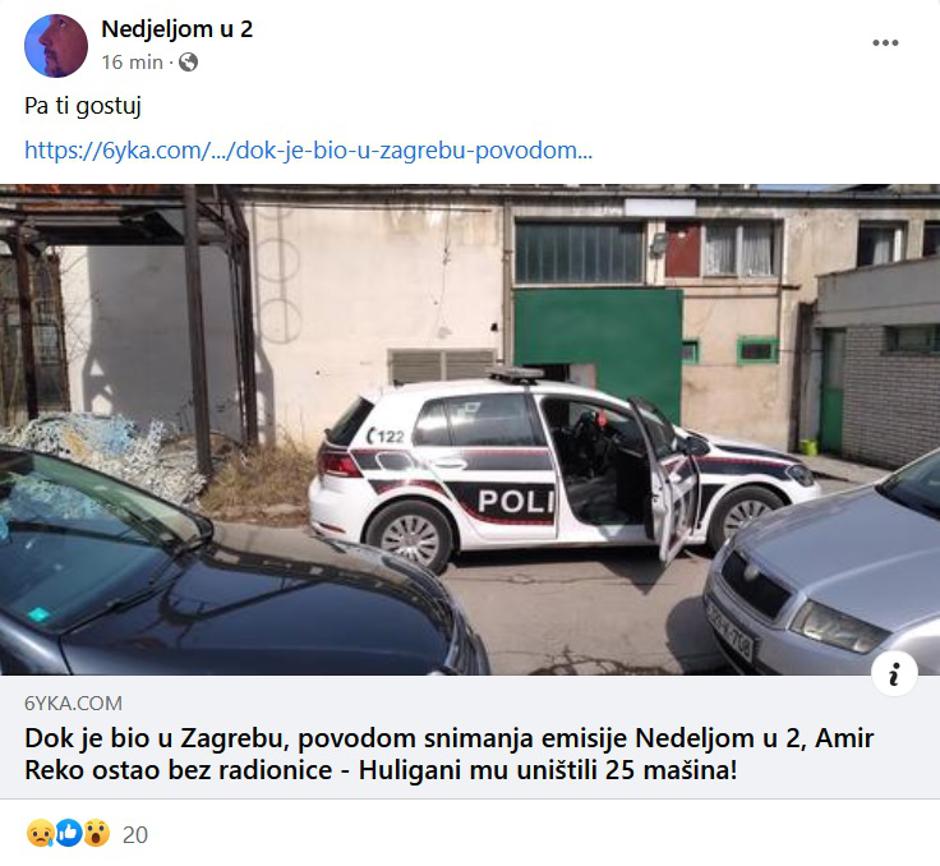Open the Nedjeljom u 2 page name
The image size is (940, 866).
pos(177,29)
